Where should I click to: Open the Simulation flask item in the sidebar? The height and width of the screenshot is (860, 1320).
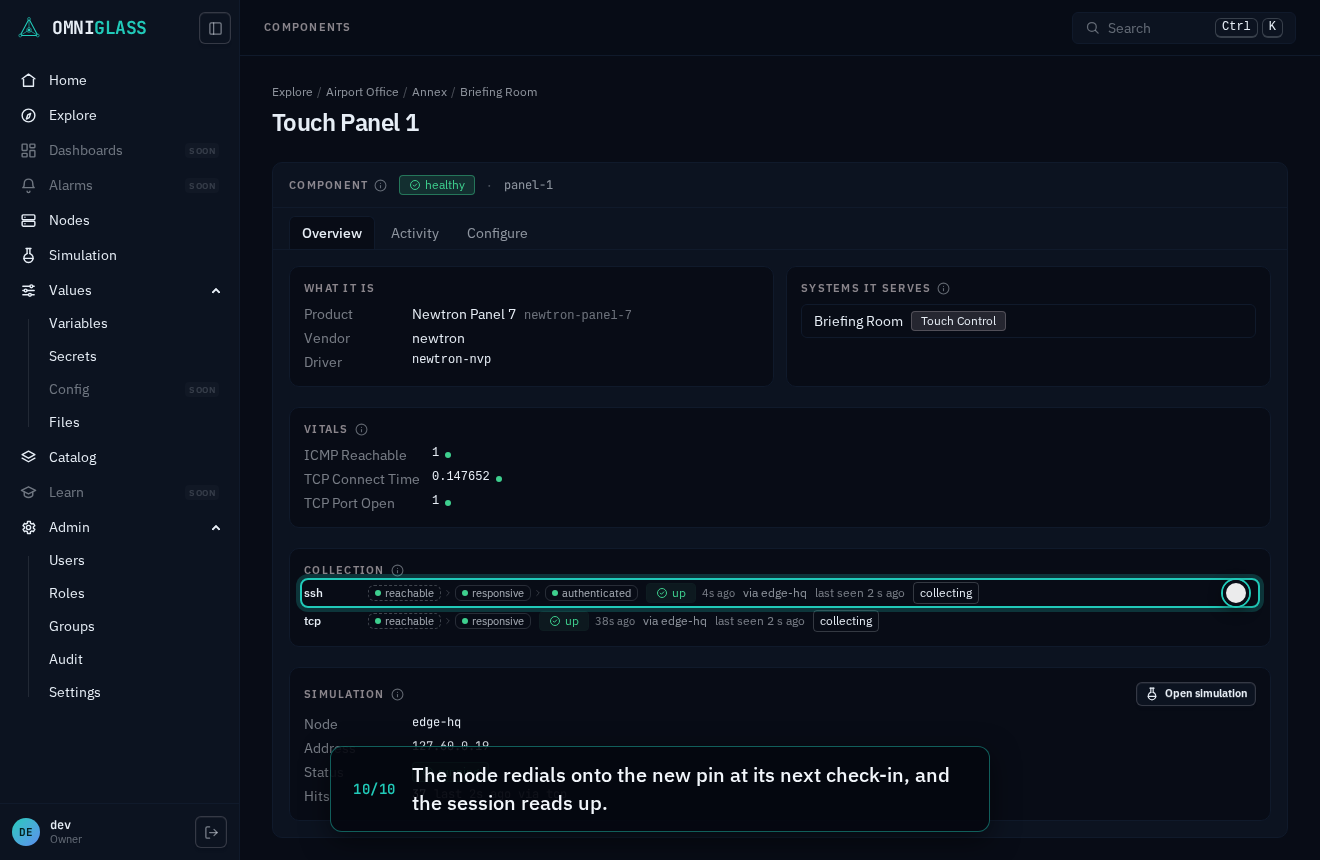(x=120, y=255)
